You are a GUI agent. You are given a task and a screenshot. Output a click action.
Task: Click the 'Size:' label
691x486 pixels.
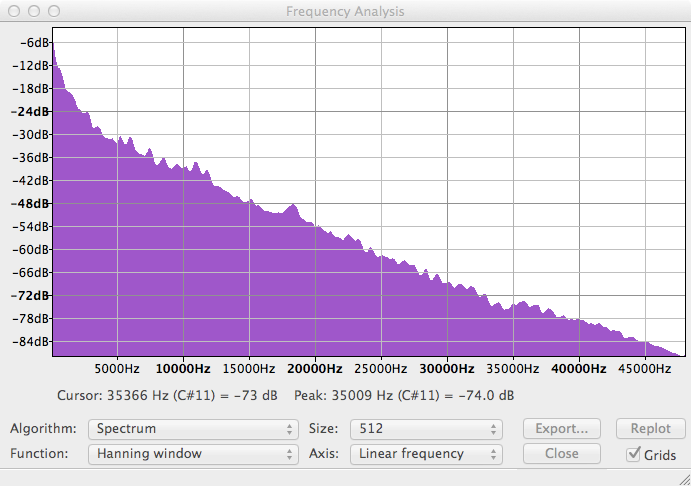(323, 429)
